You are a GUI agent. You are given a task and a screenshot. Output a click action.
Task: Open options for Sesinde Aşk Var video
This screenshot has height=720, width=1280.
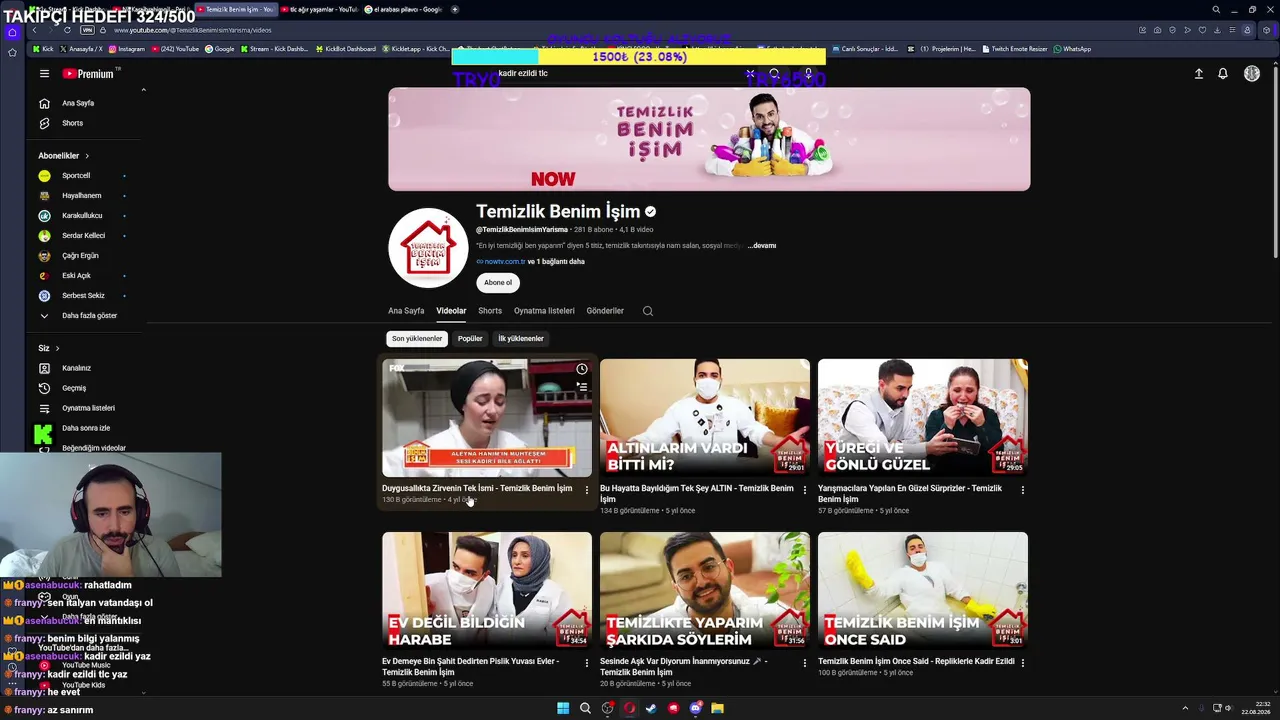(805, 662)
